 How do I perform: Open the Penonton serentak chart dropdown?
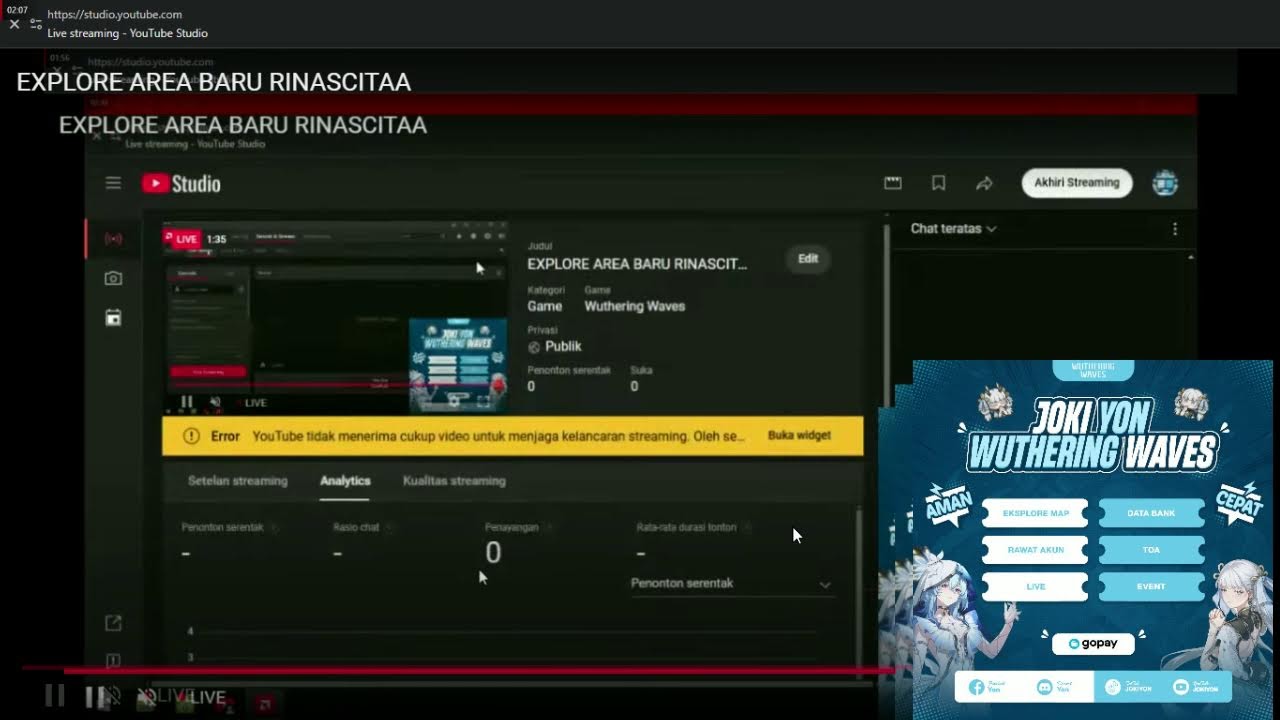(732, 583)
